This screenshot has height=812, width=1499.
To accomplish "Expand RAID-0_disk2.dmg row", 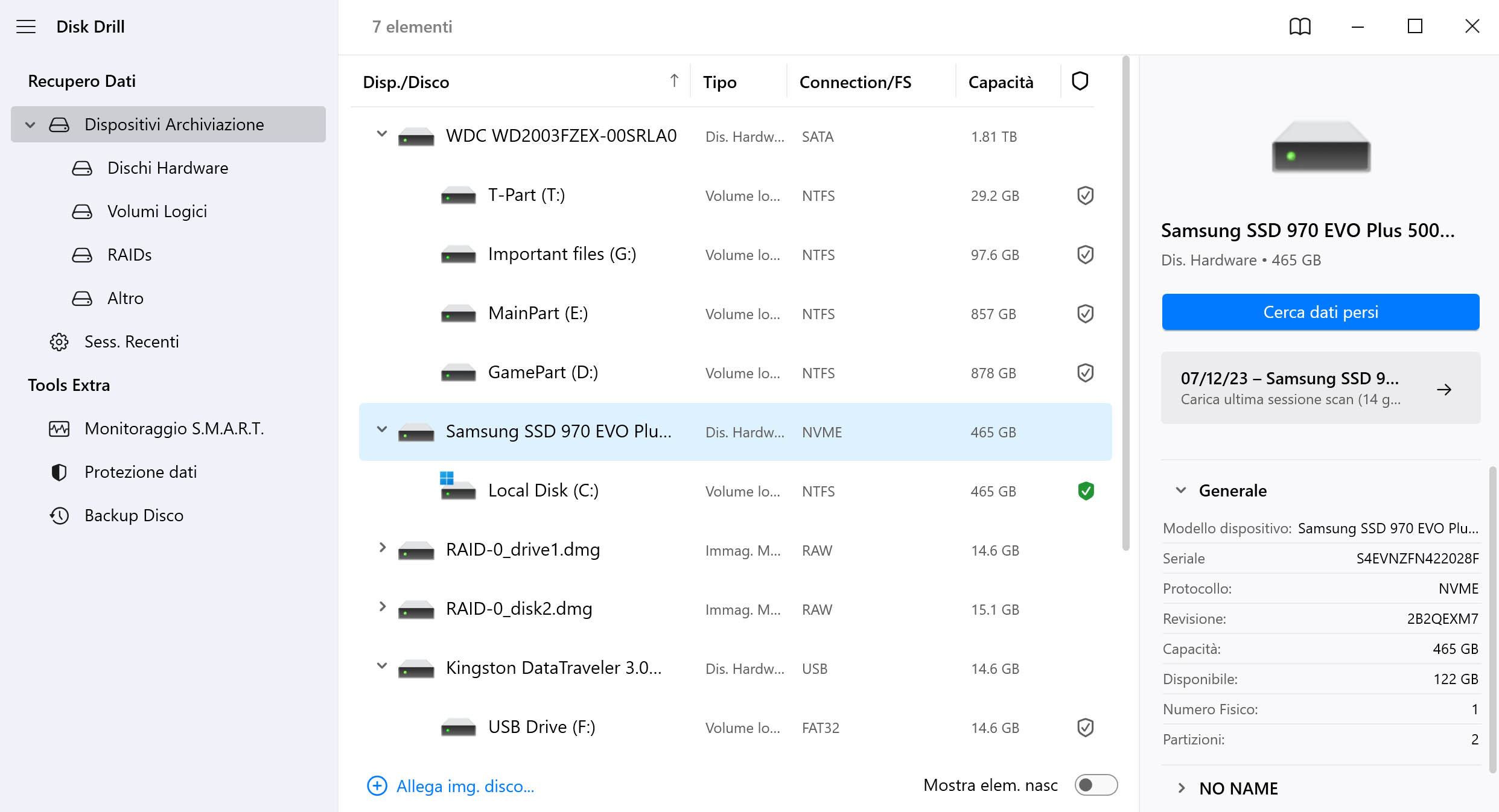I will pyautogui.click(x=381, y=607).
